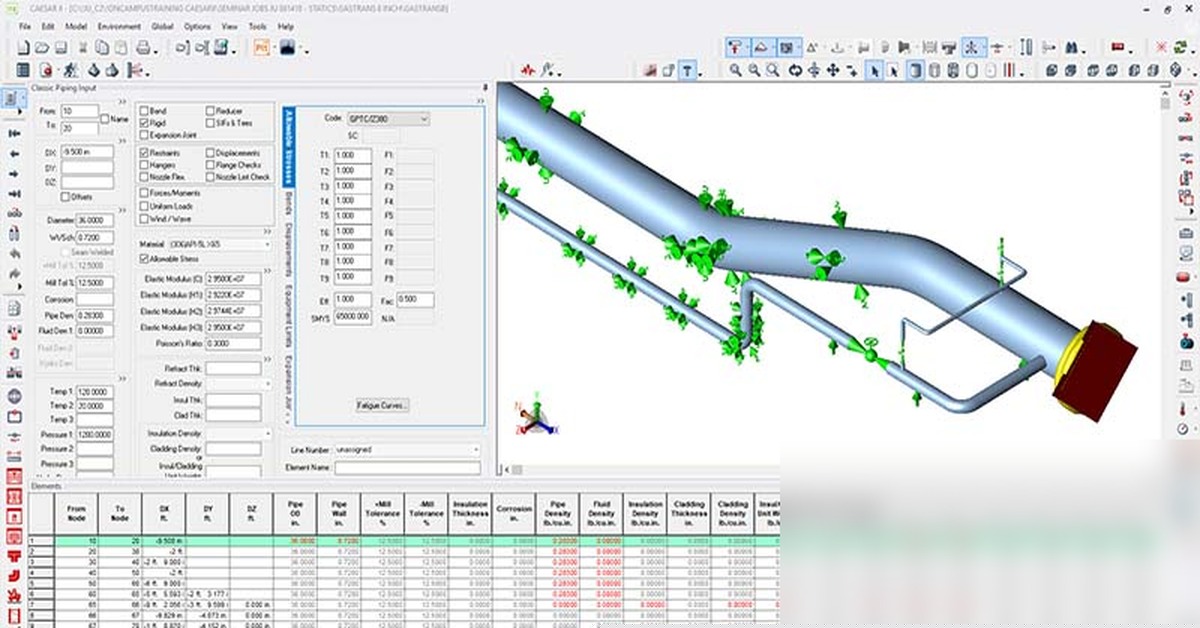Open the Model menu
Viewport: 1200px width, 628px height.
click(77, 26)
